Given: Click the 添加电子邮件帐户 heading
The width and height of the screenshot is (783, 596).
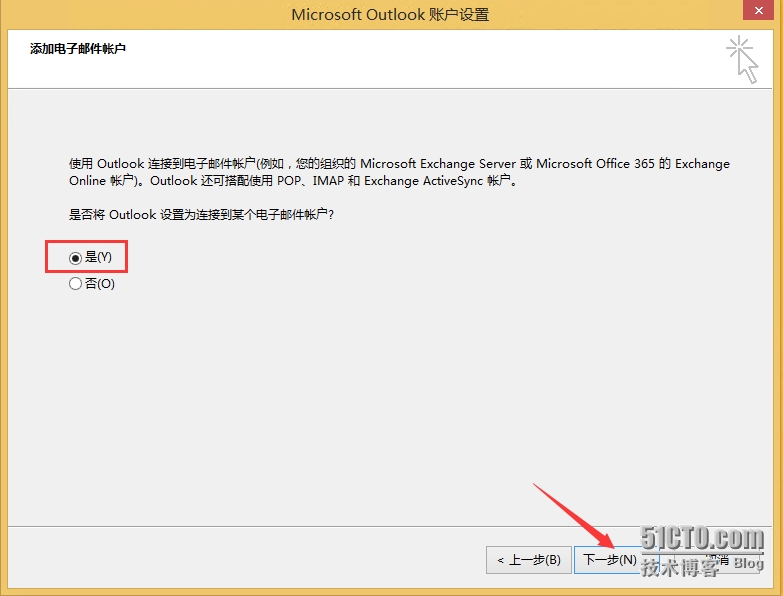Looking at the screenshot, I should (x=78, y=48).
